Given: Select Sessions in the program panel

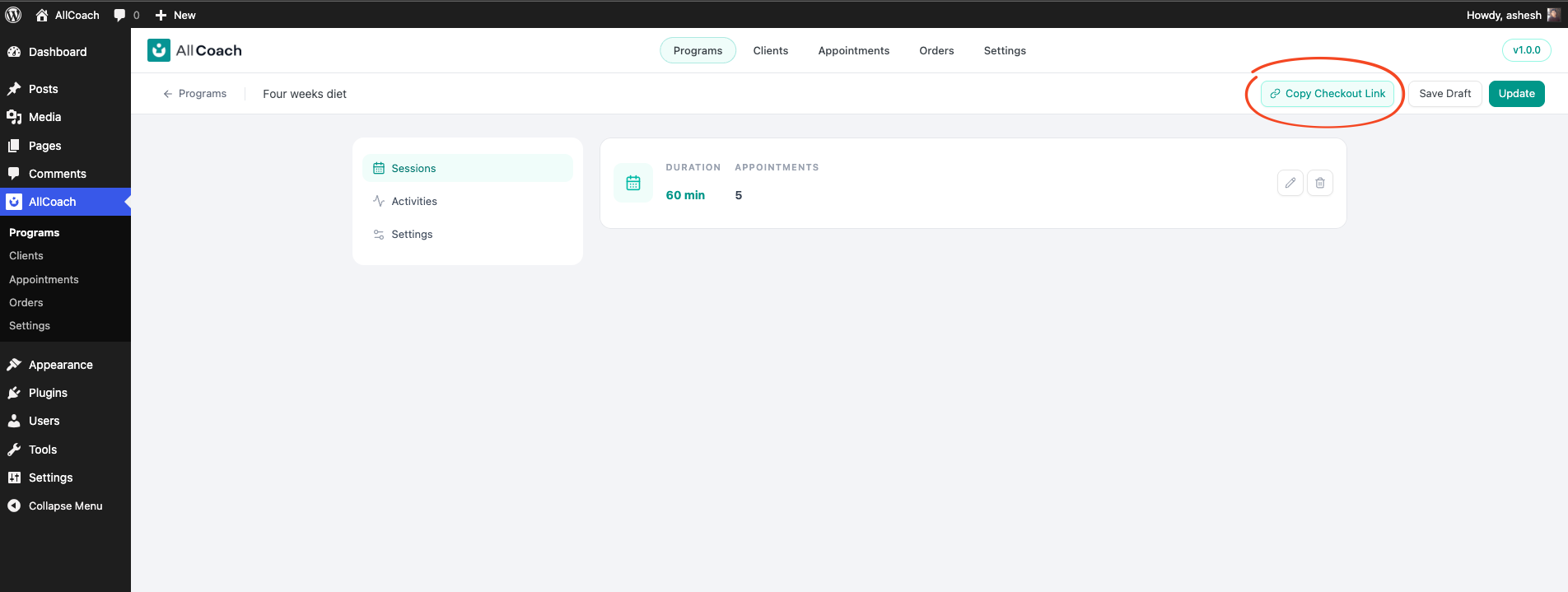Looking at the screenshot, I should (468, 168).
